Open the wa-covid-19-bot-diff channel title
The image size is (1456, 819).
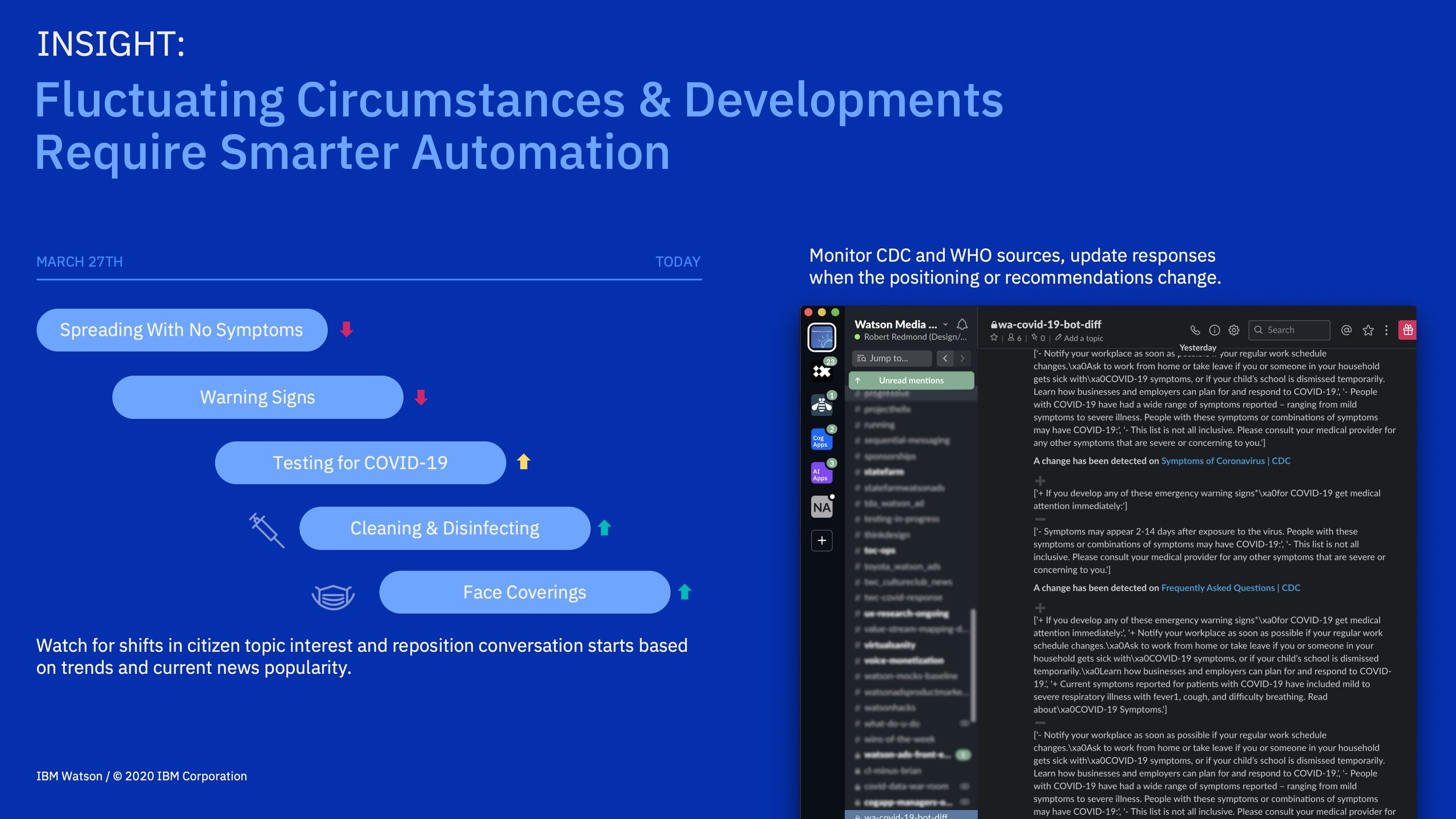[1046, 324]
